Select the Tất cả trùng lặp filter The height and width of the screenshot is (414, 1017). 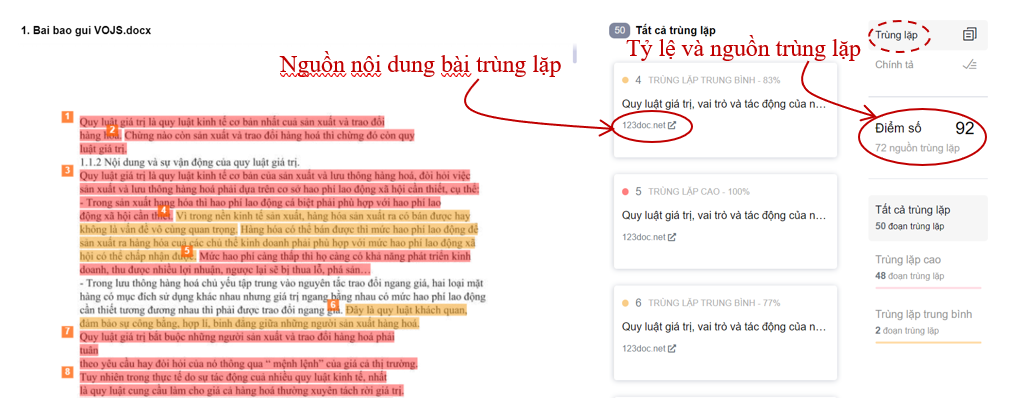coord(927,217)
